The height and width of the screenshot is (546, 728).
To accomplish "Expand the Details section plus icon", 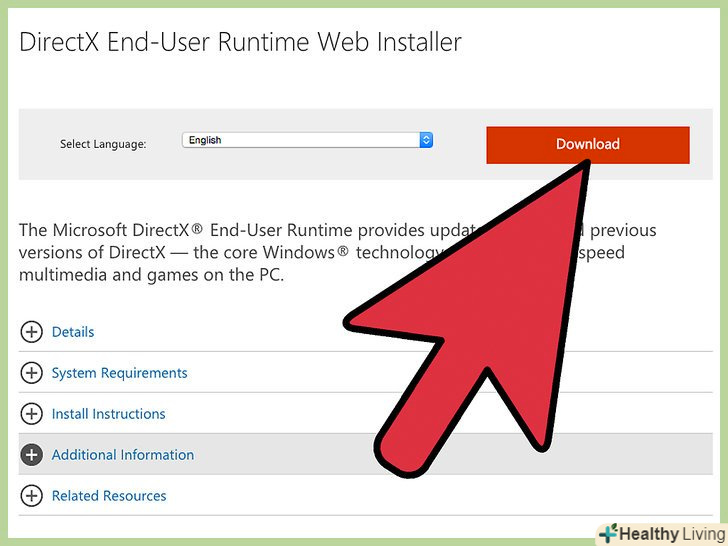I will pyautogui.click(x=32, y=332).
